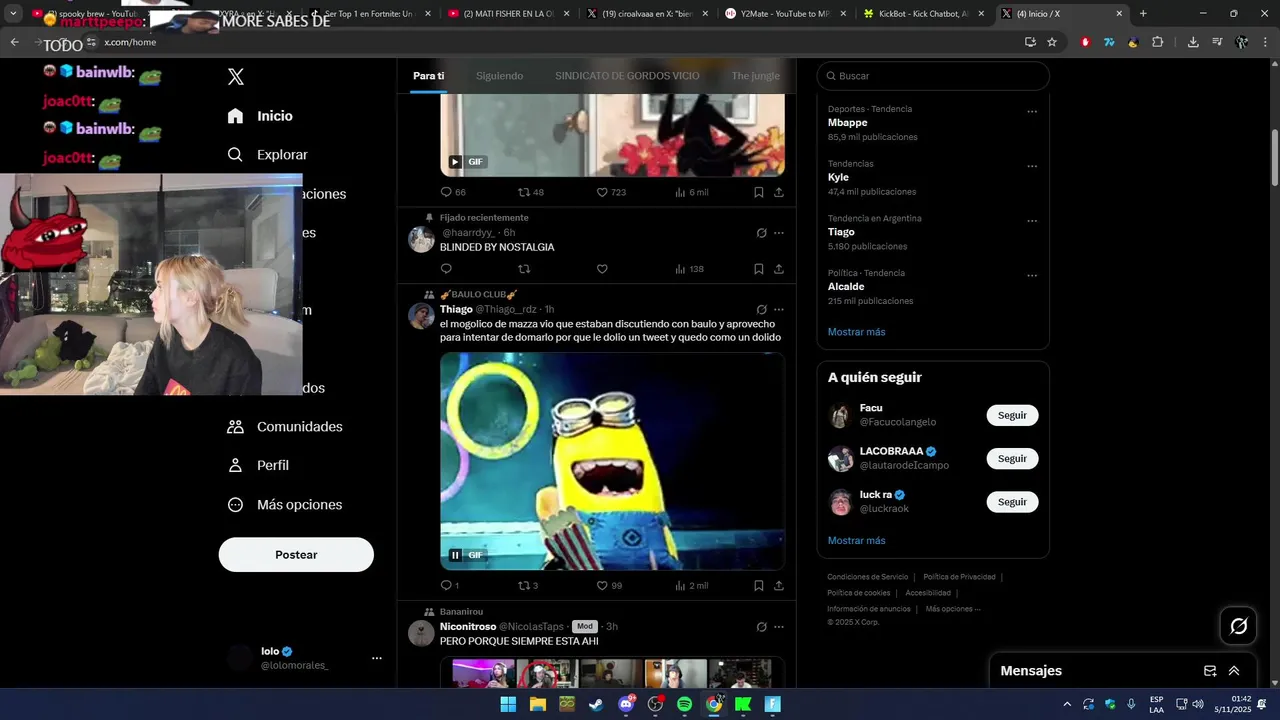Open Chrome downloads icon
1280x720 pixels.
tap(1193, 42)
